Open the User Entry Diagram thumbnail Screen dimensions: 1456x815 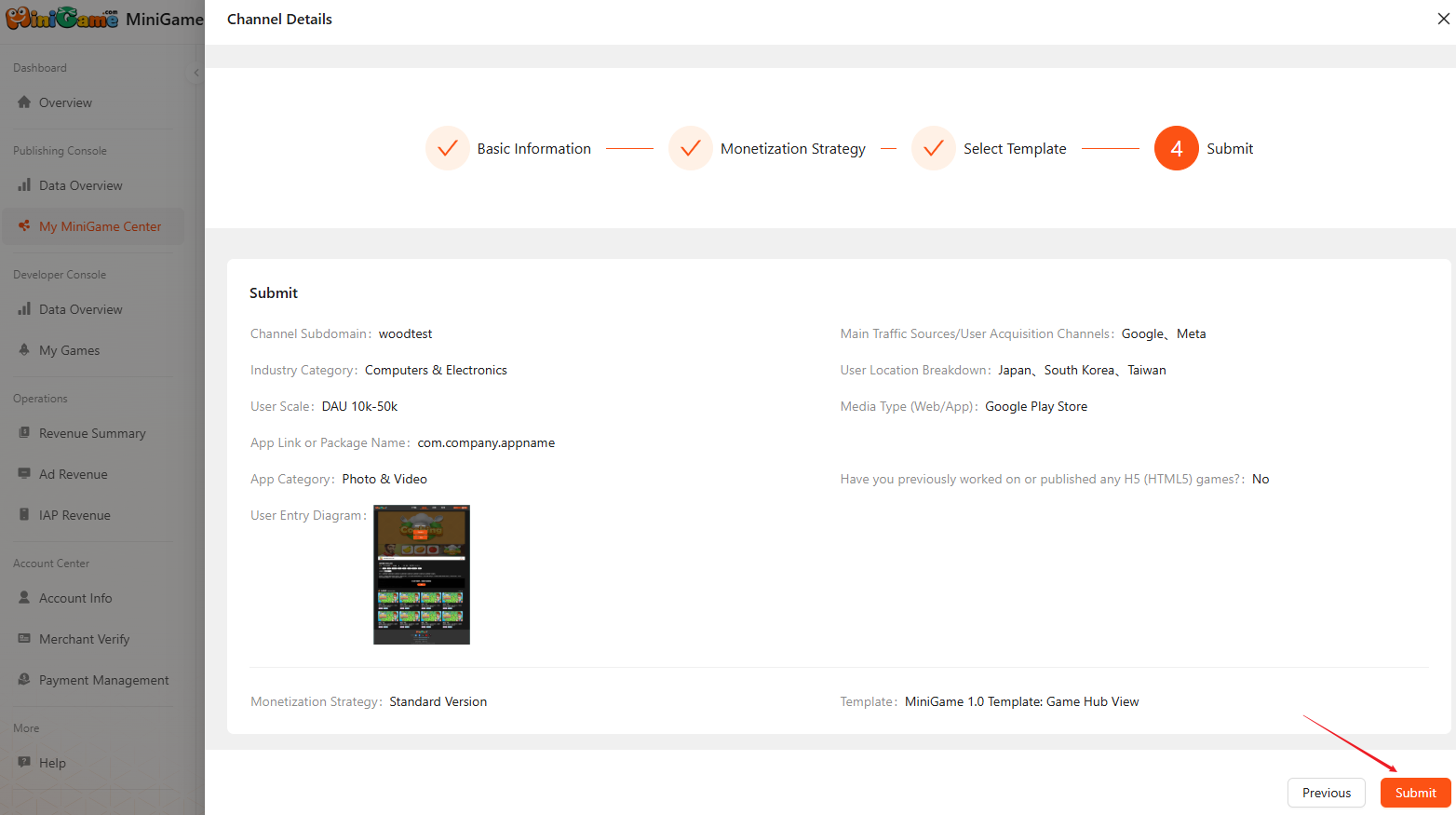point(422,575)
